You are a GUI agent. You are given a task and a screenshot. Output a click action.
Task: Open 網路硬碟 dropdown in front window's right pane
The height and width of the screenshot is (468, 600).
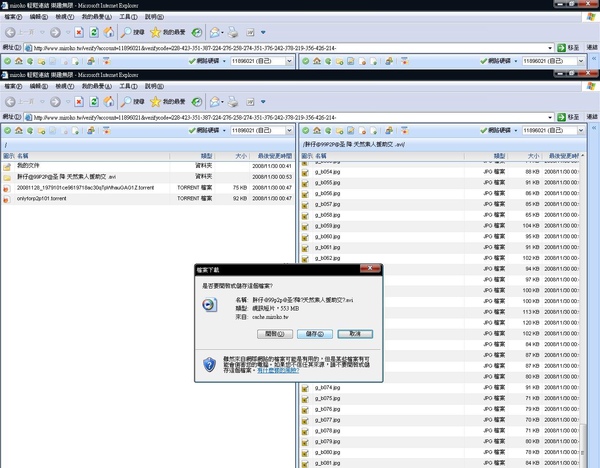point(516,130)
